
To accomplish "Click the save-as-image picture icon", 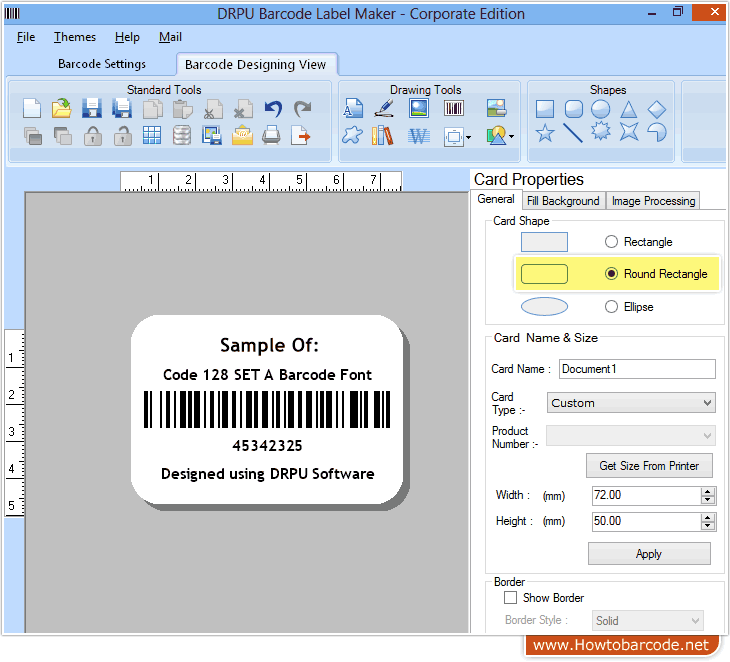I will click(212, 136).
